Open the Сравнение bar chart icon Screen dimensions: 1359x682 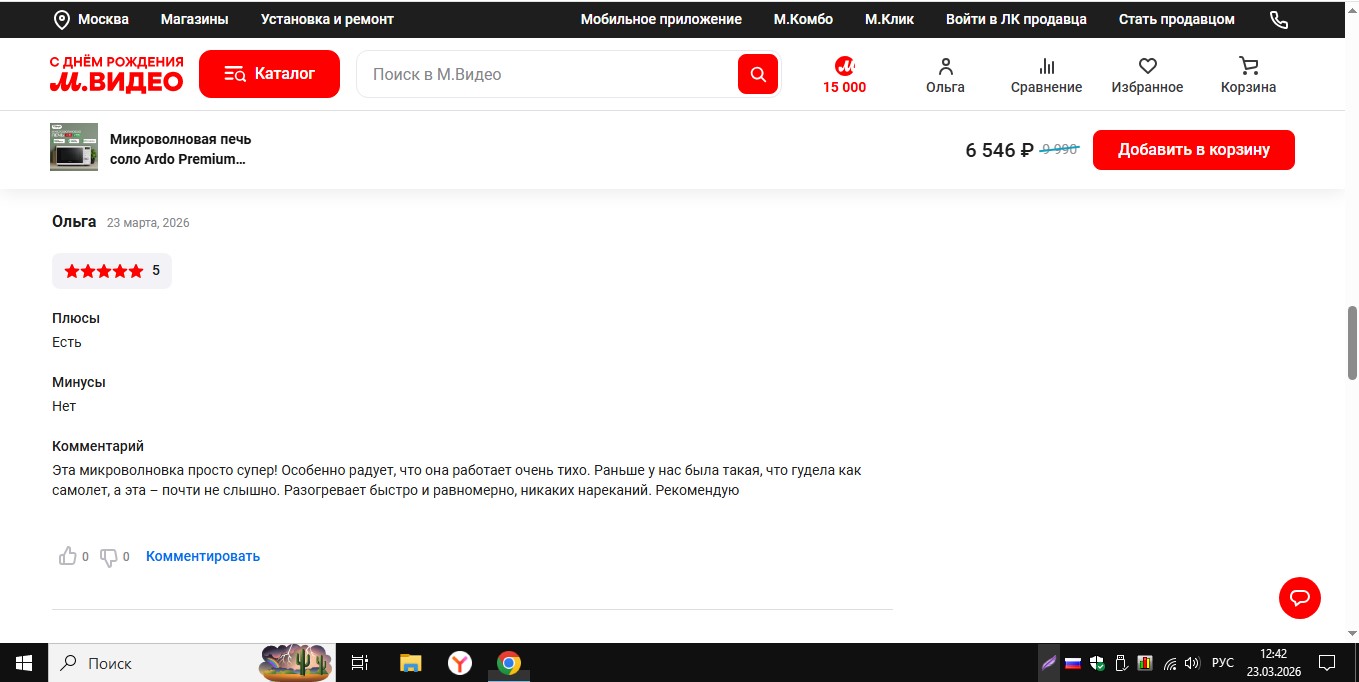tap(1047, 66)
